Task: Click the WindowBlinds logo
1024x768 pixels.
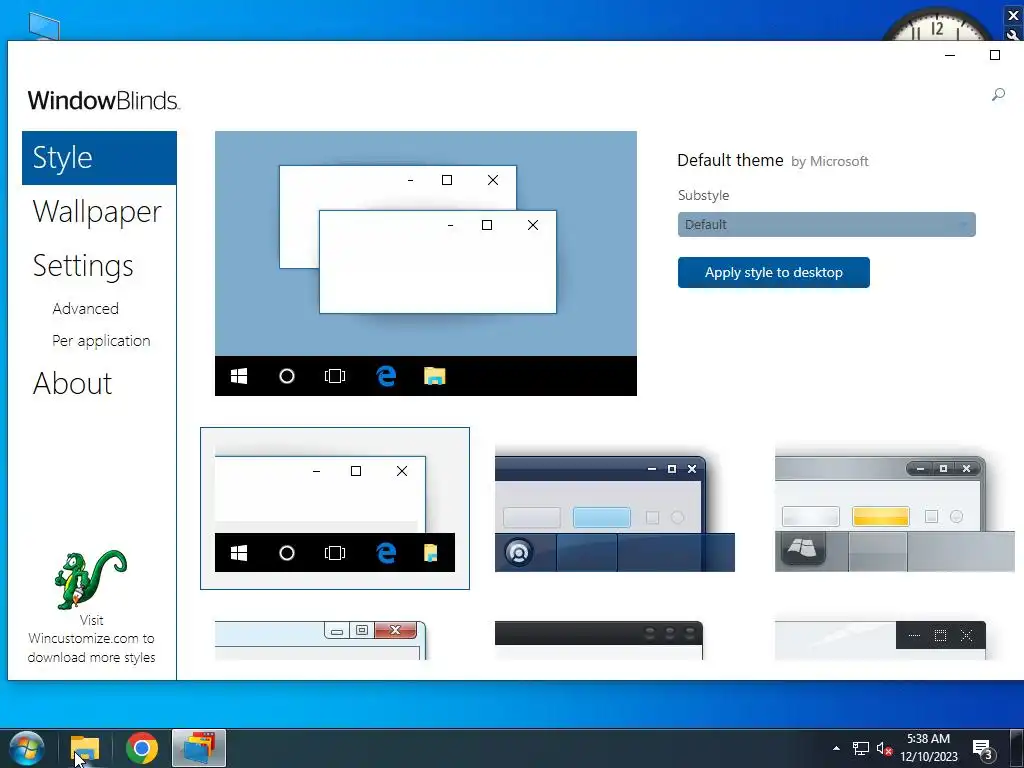Action: (x=103, y=101)
